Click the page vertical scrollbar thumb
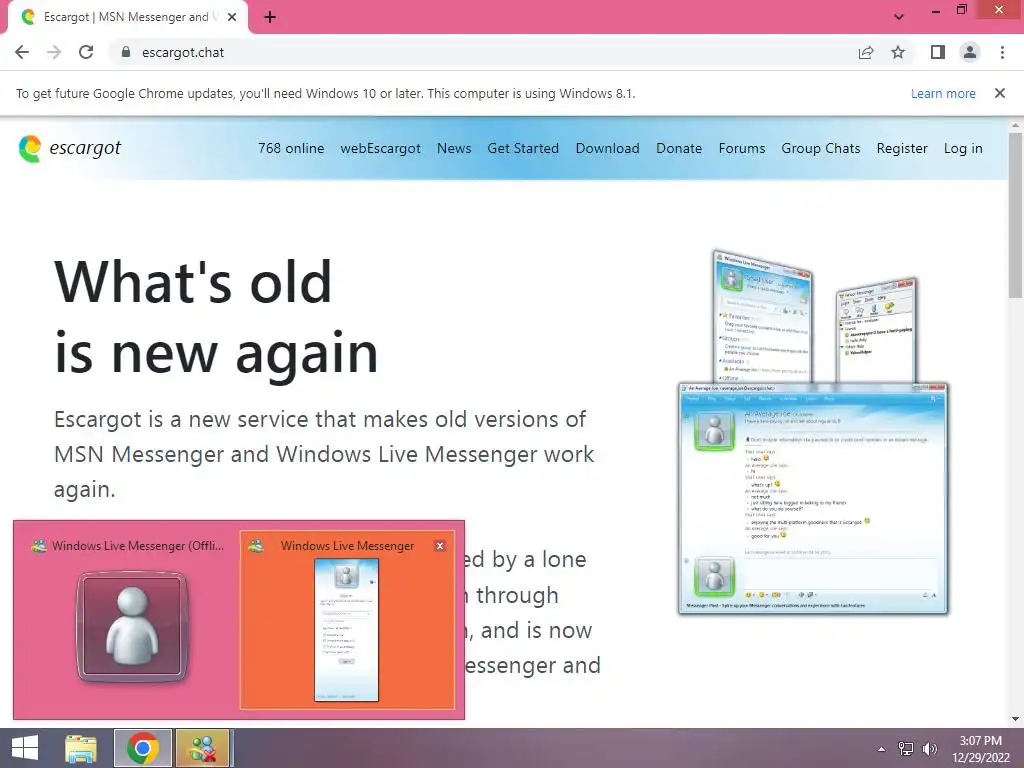Image resolution: width=1024 pixels, height=768 pixels. 1016,214
